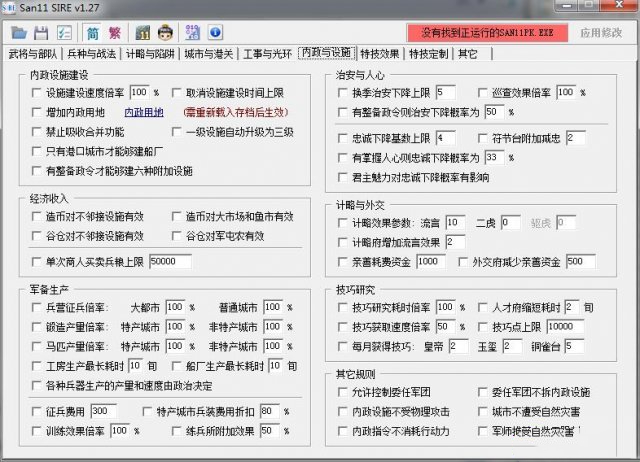The width and height of the screenshot is (640, 462).
Task: Enable 每月获得技巧 checkbox
Action: tap(343, 346)
